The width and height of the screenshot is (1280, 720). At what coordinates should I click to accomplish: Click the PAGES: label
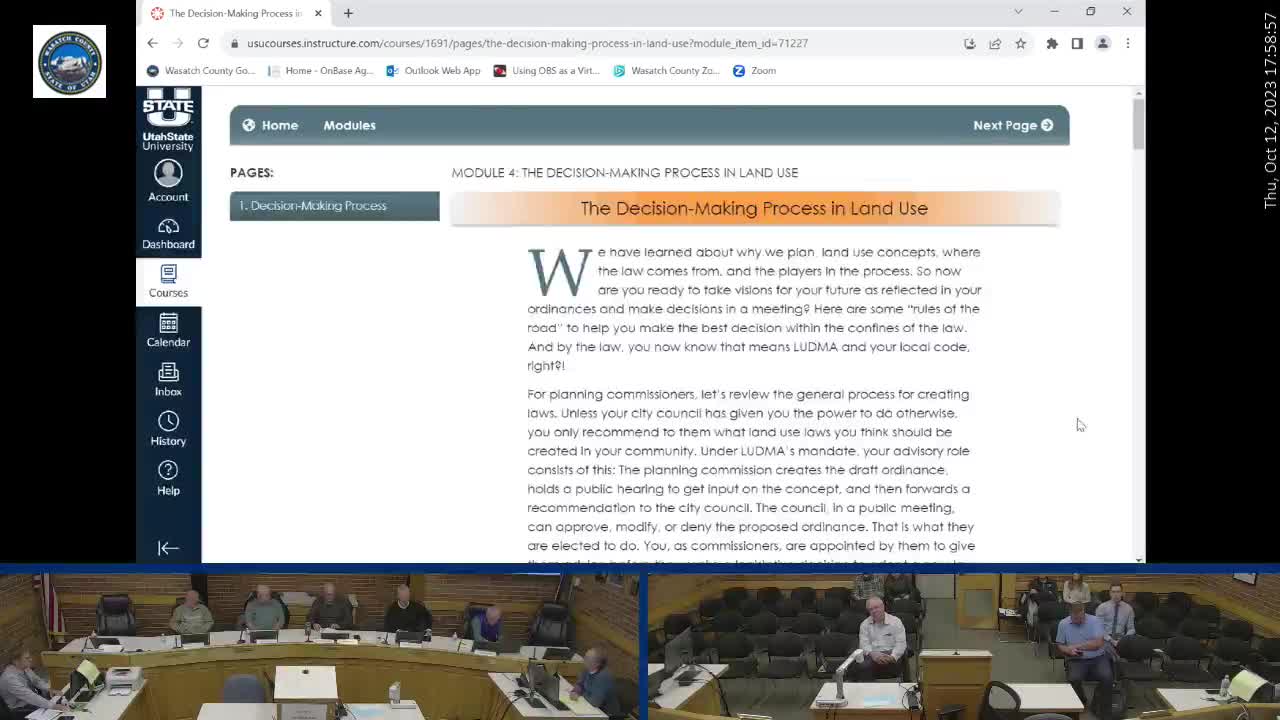(x=252, y=172)
